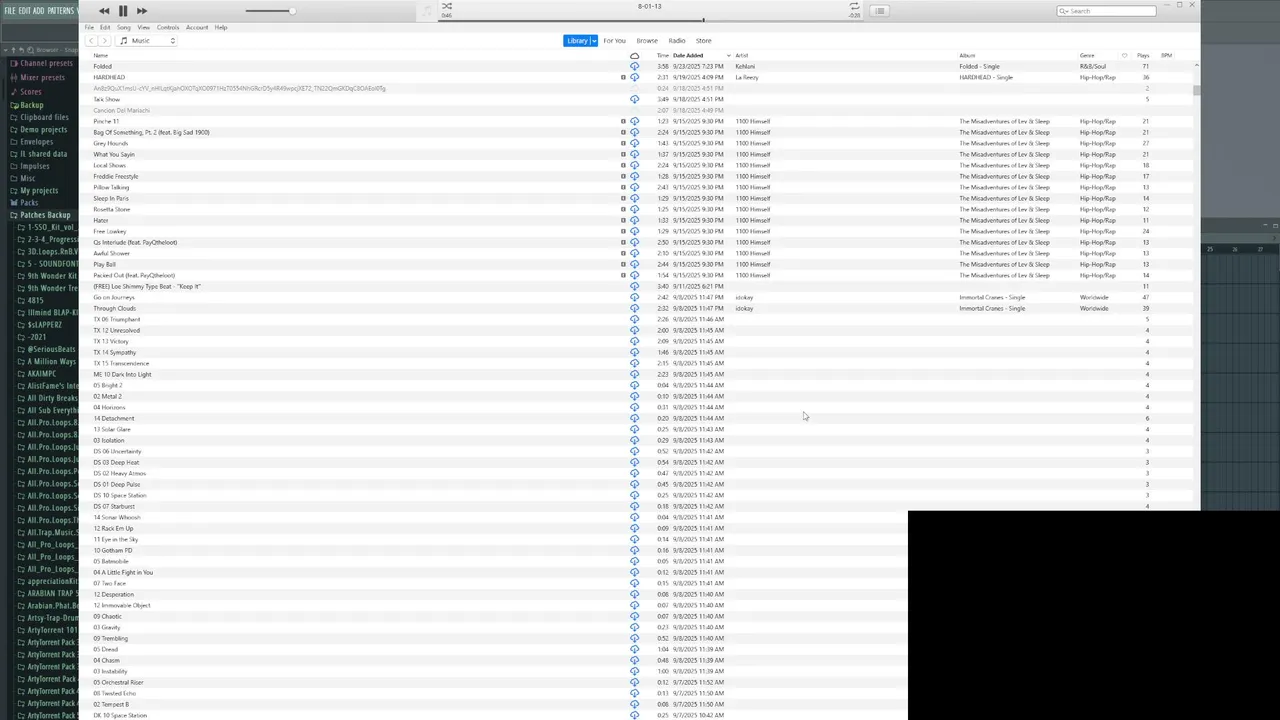1280x720 pixels.
Task: Download 12 Desperation cloud icon
Action: tap(634, 594)
